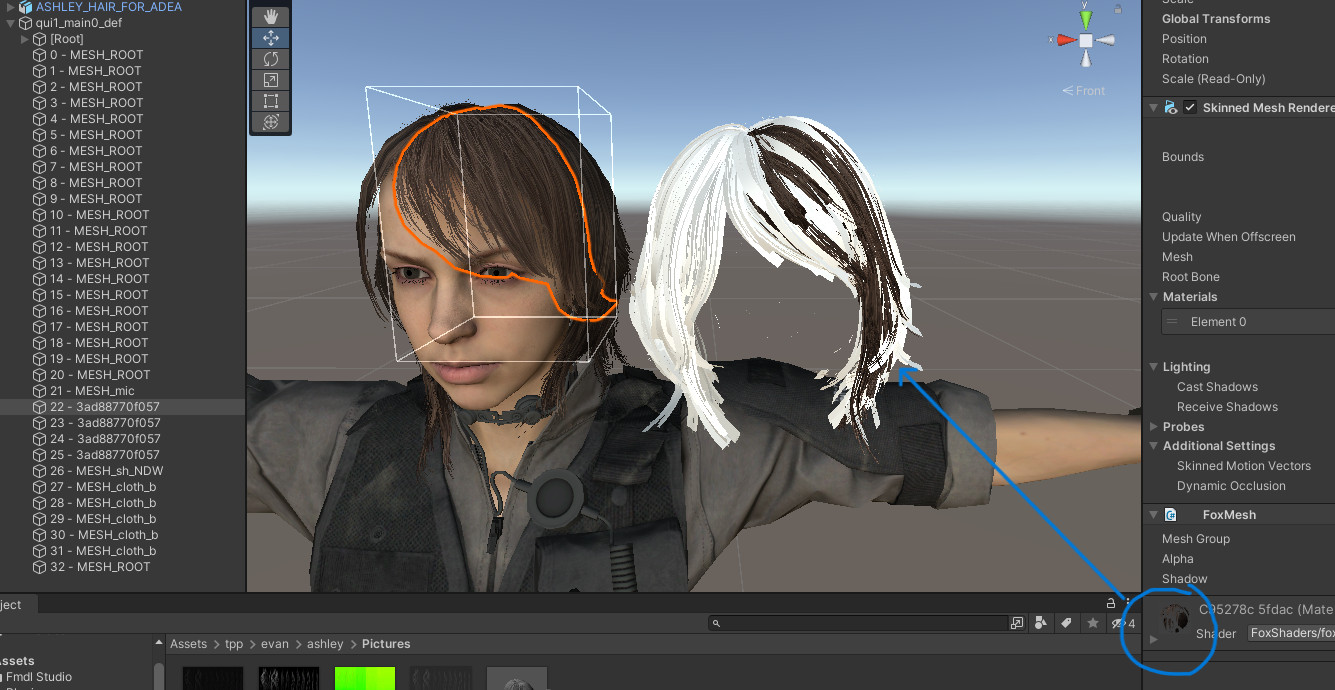The height and width of the screenshot is (690, 1335).
Task: Select the Rotate tool
Action: pyautogui.click(x=270, y=59)
